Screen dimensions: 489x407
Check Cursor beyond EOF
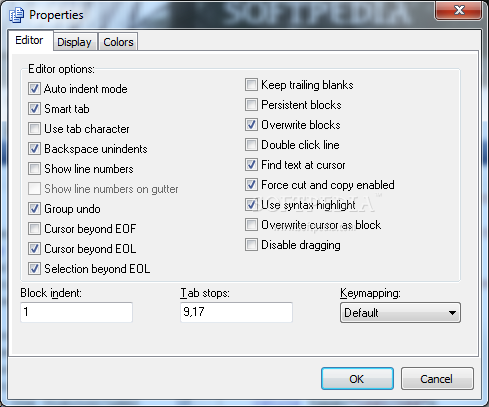[34, 229]
